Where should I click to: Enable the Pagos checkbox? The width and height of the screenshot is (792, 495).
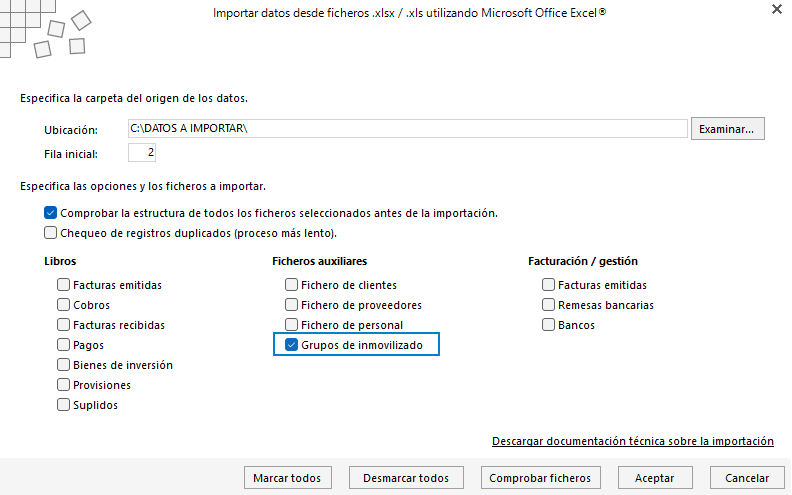coord(63,345)
